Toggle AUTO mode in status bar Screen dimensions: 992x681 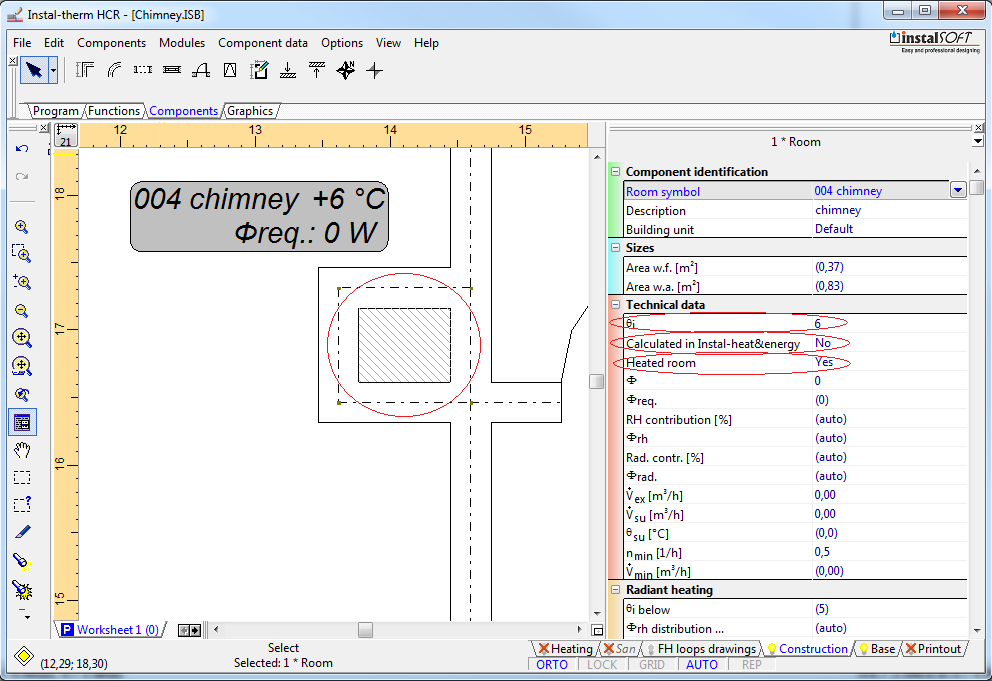[x=702, y=665]
